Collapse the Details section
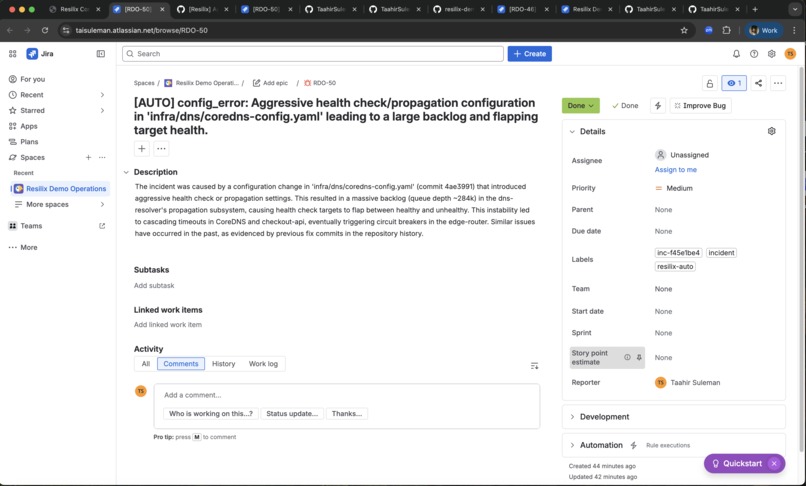The height and width of the screenshot is (486, 806). click(572, 132)
